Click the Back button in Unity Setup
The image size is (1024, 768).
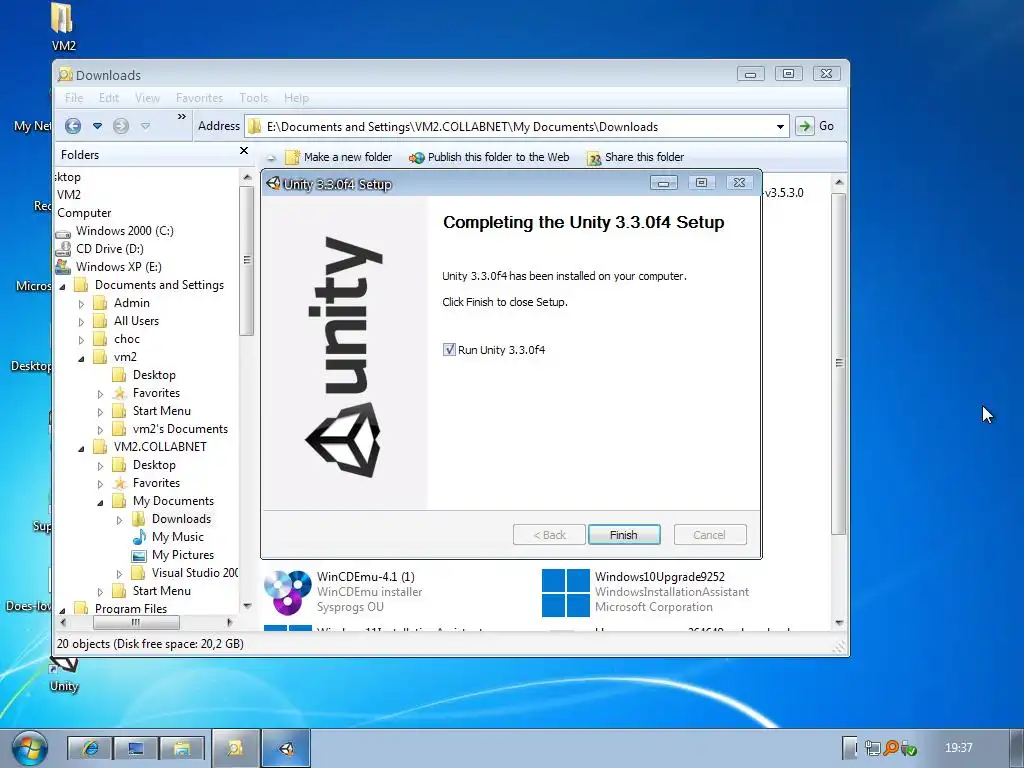(x=549, y=535)
